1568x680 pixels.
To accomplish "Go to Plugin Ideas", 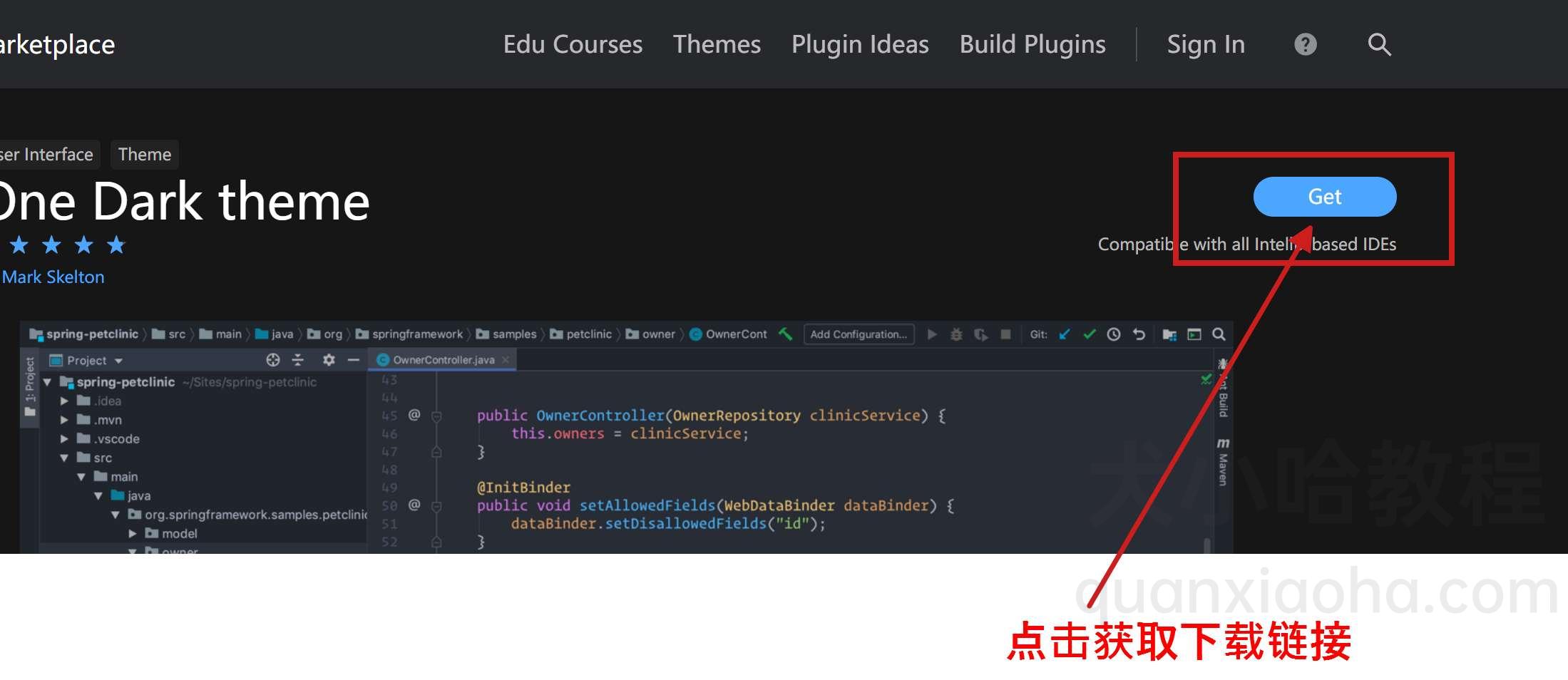I will (860, 44).
